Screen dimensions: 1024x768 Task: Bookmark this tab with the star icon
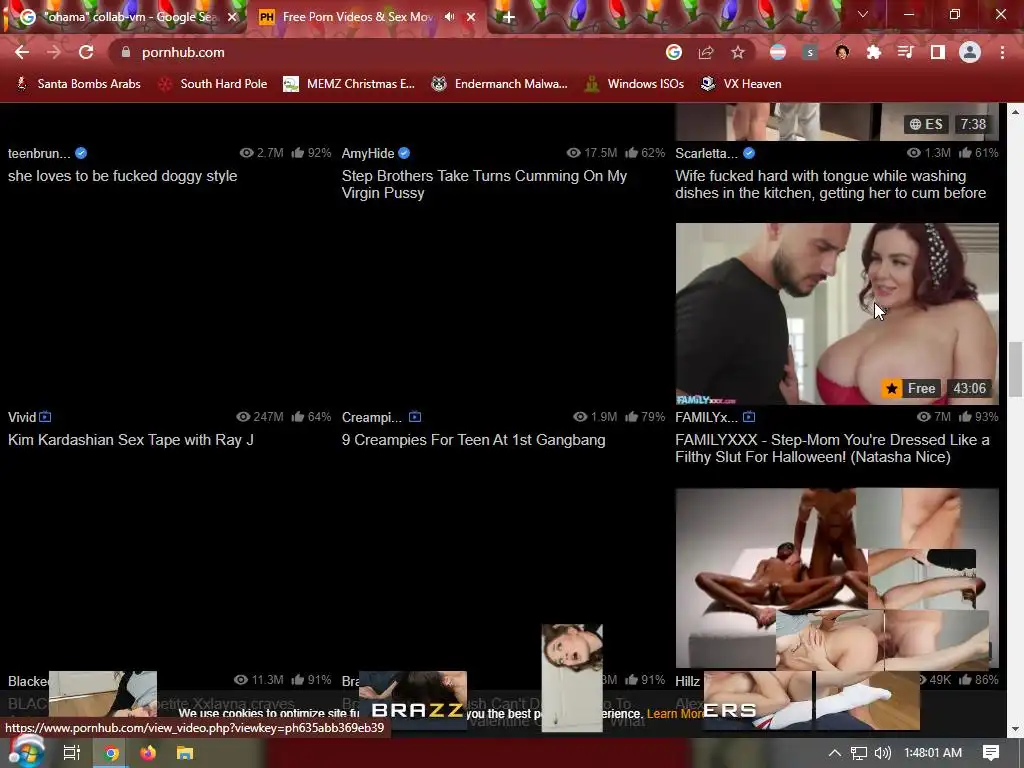(738, 52)
